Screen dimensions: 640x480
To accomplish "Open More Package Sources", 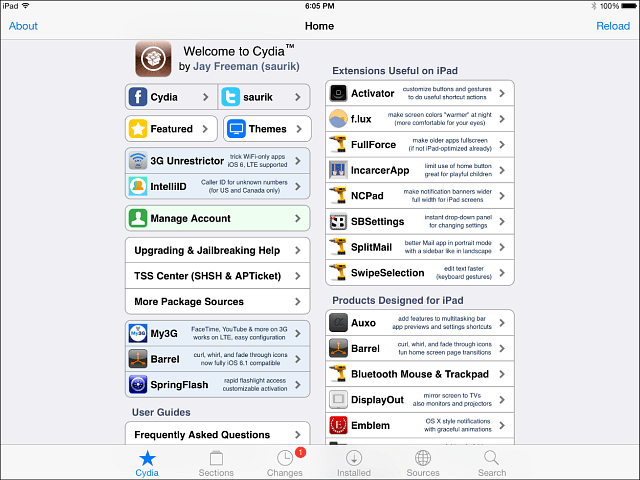I will (218, 302).
